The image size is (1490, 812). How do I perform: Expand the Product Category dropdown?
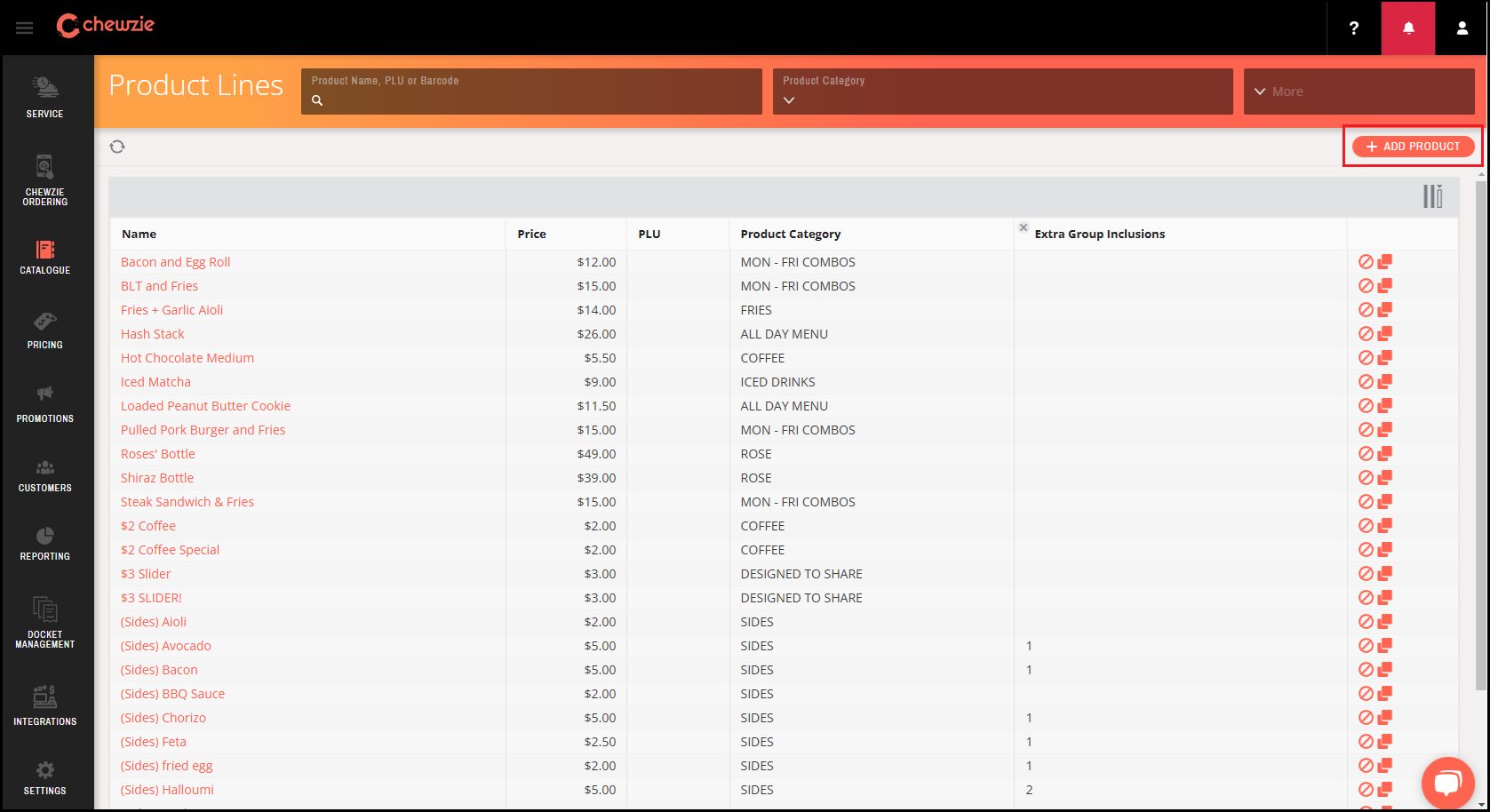coord(1002,92)
